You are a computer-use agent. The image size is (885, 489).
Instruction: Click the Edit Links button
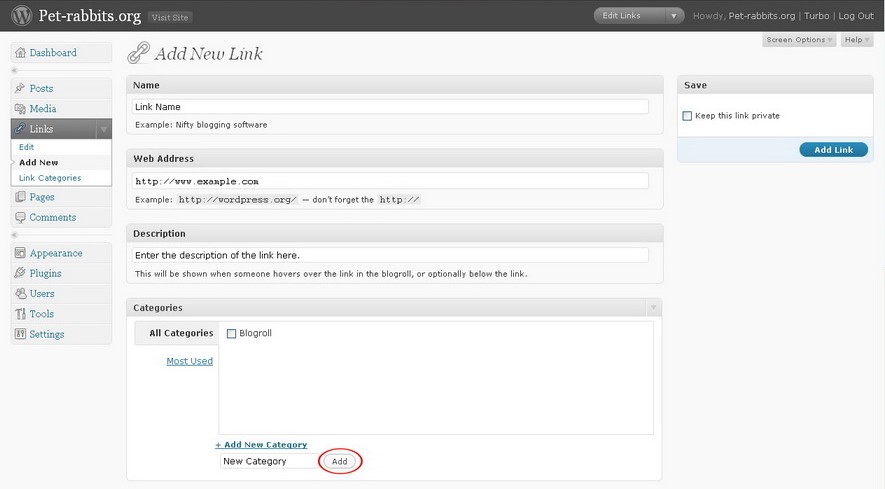621,16
